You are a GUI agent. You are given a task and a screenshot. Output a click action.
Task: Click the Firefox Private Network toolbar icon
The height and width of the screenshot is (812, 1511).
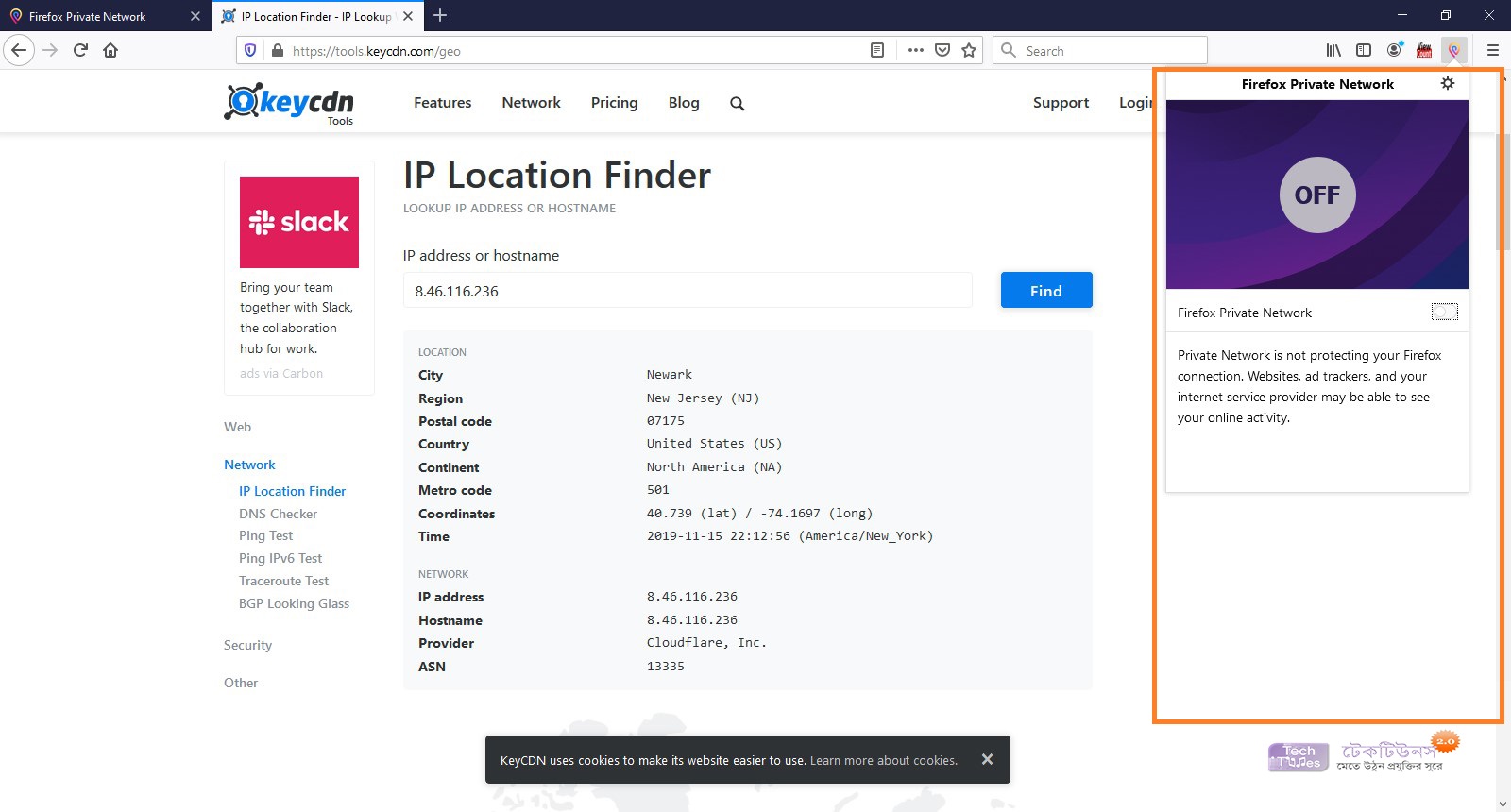pyautogui.click(x=1454, y=50)
